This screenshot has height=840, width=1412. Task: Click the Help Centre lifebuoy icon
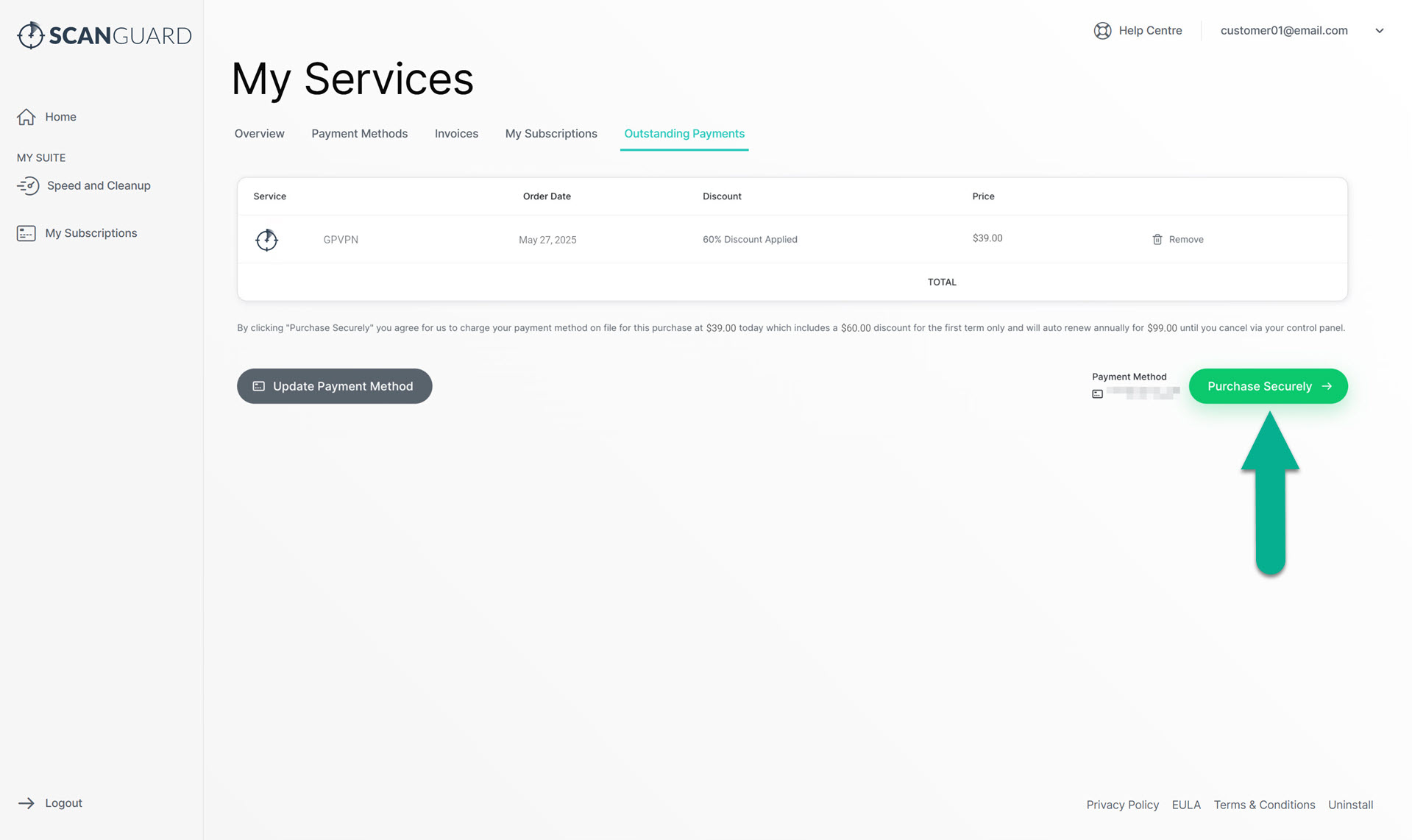point(1102,31)
